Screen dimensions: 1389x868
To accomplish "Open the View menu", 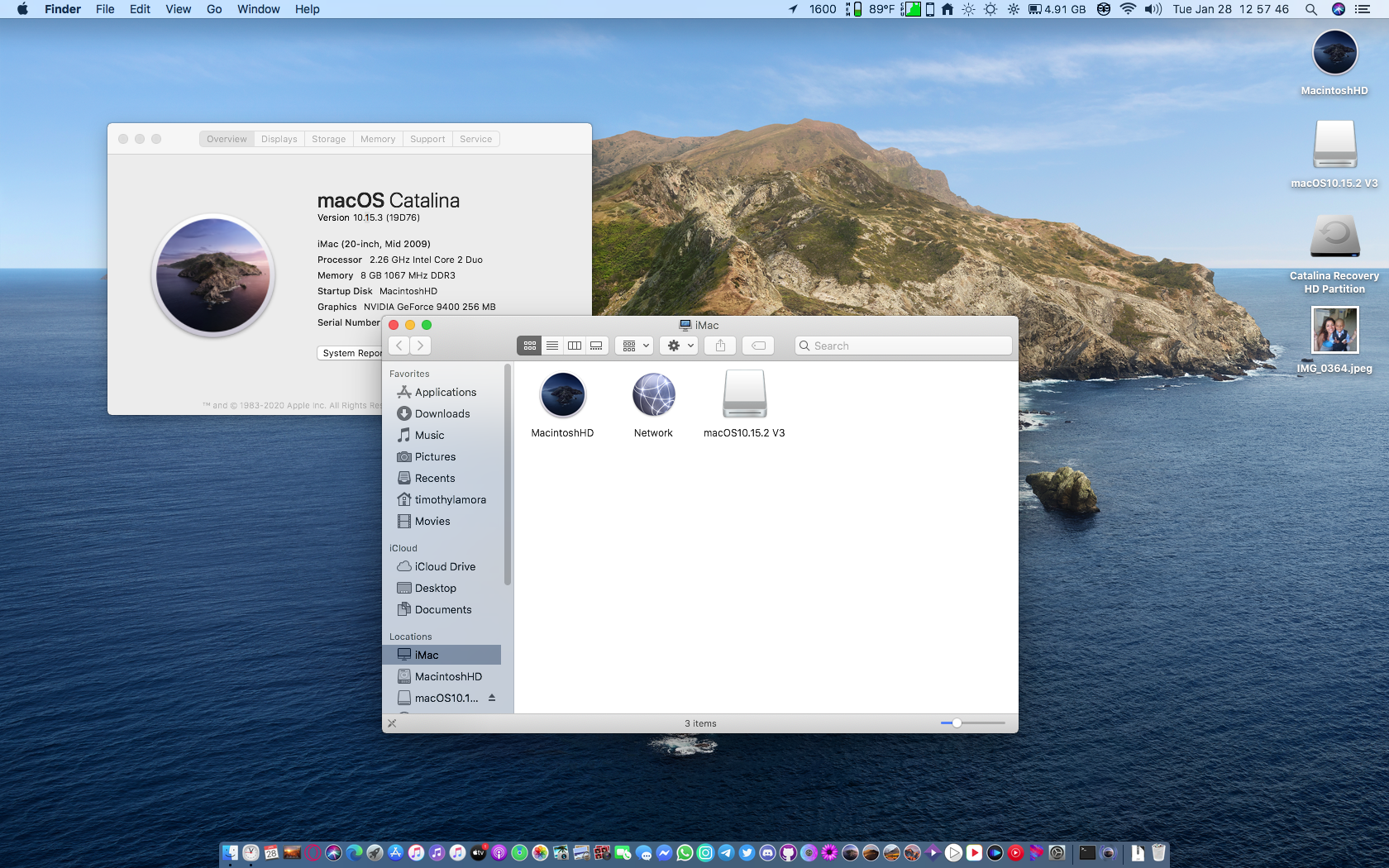I will tap(178, 9).
